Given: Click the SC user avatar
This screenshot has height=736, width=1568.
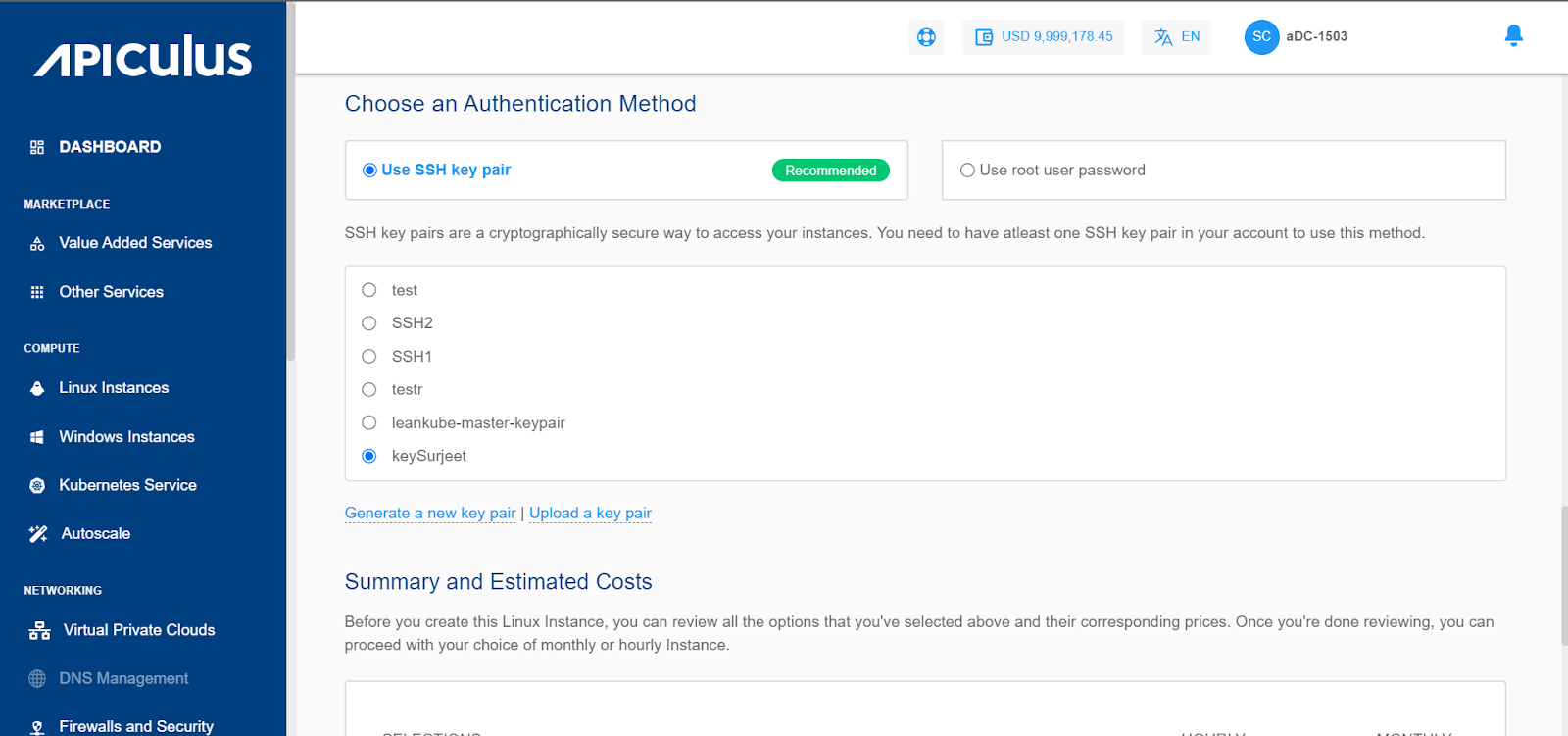Looking at the screenshot, I should click(x=1261, y=37).
